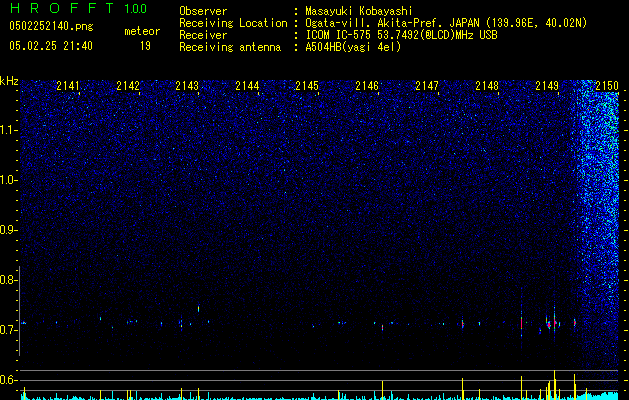Click the 2141 time axis label
This screenshot has width=629, height=400.
[68, 86]
